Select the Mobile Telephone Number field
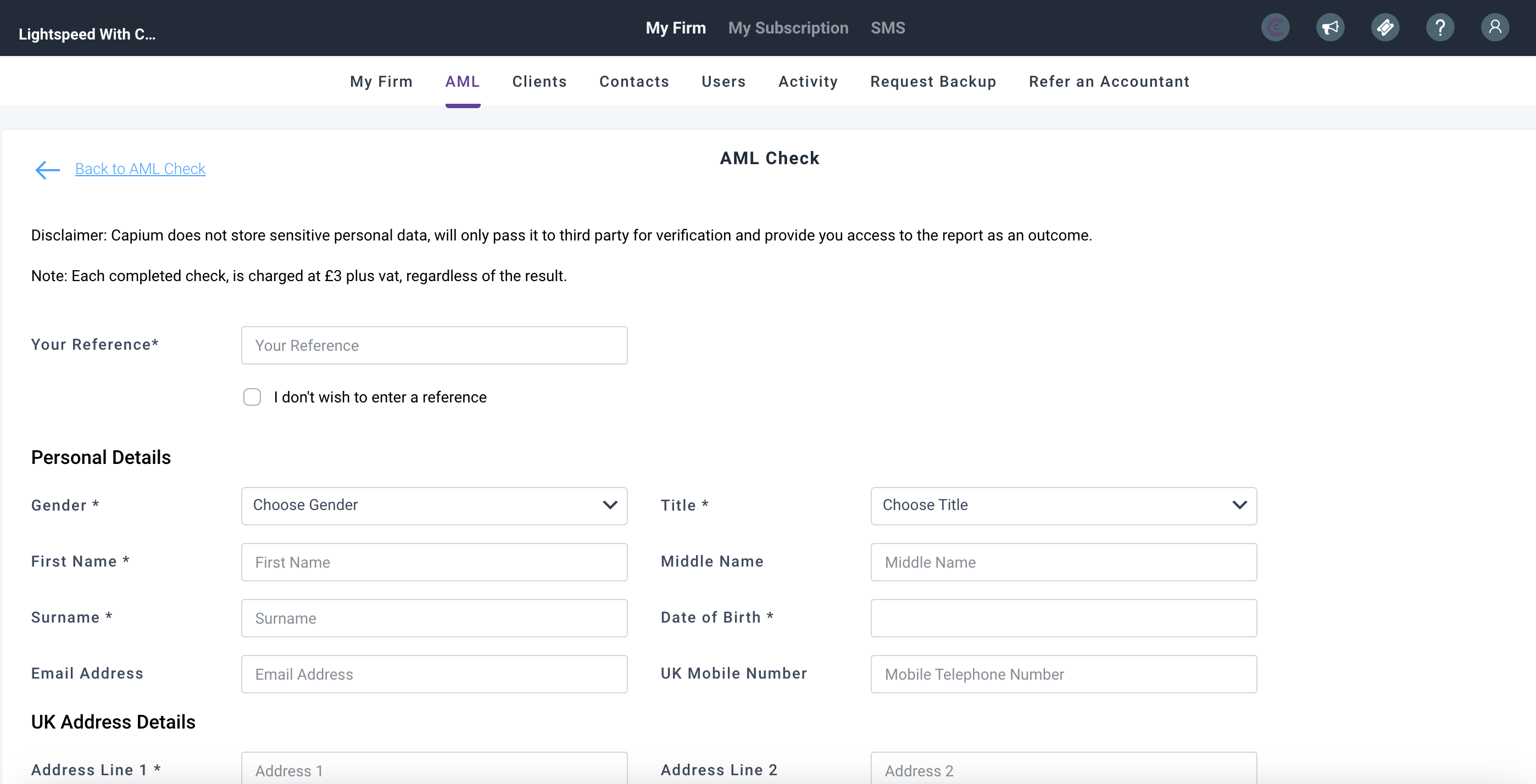 coord(1063,674)
